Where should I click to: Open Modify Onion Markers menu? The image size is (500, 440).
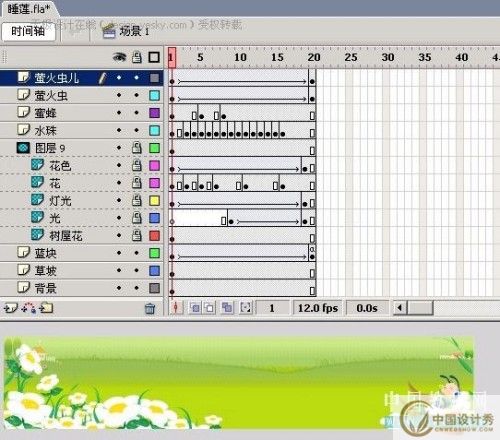[x=246, y=308]
